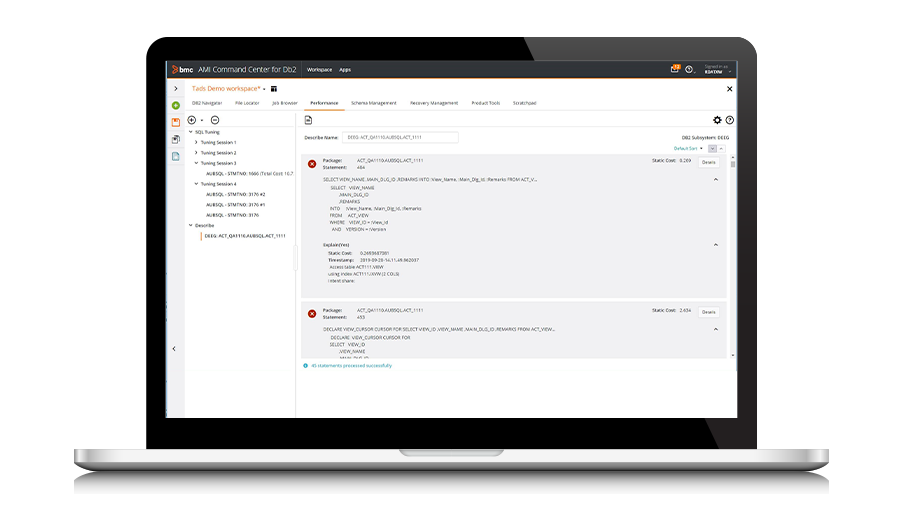Viewport: 900px width, 516px height.
Task: Click the orange save icon in sidebar
Action: coord(176,122)
